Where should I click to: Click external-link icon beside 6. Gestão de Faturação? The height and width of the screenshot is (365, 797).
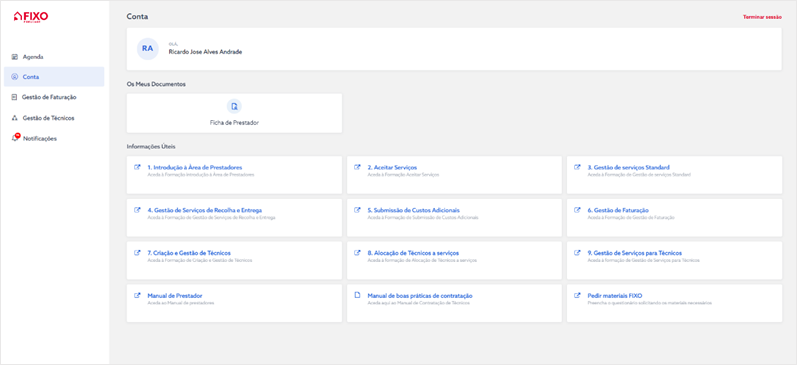(577, 209)
